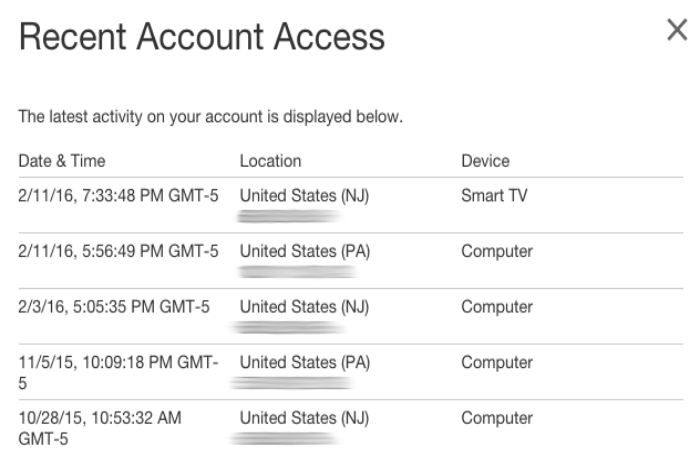The height and width of the screenshot is (467, 700).
Task: Click the Device column header
Action: (x=485, y=161)
